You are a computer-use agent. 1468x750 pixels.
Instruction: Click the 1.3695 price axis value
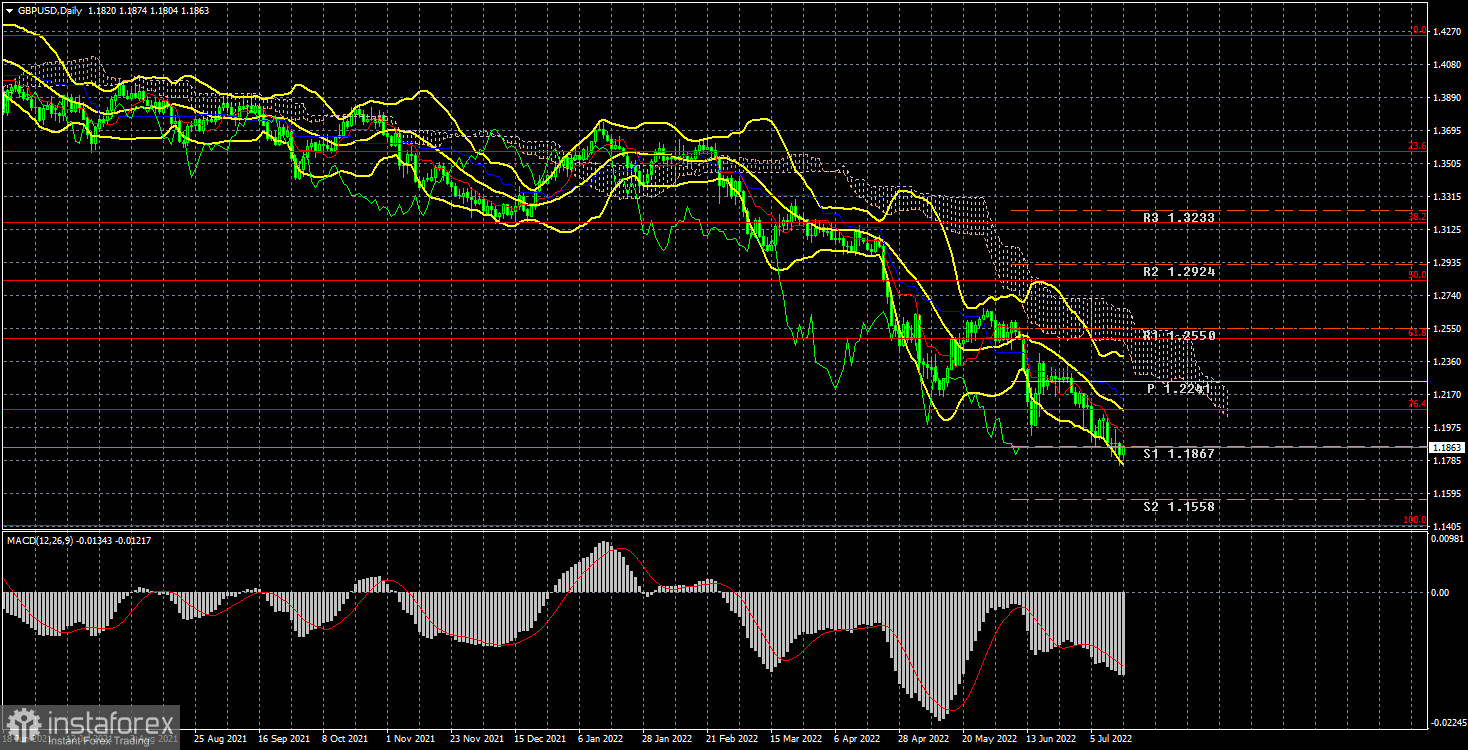click(1446, 131)
